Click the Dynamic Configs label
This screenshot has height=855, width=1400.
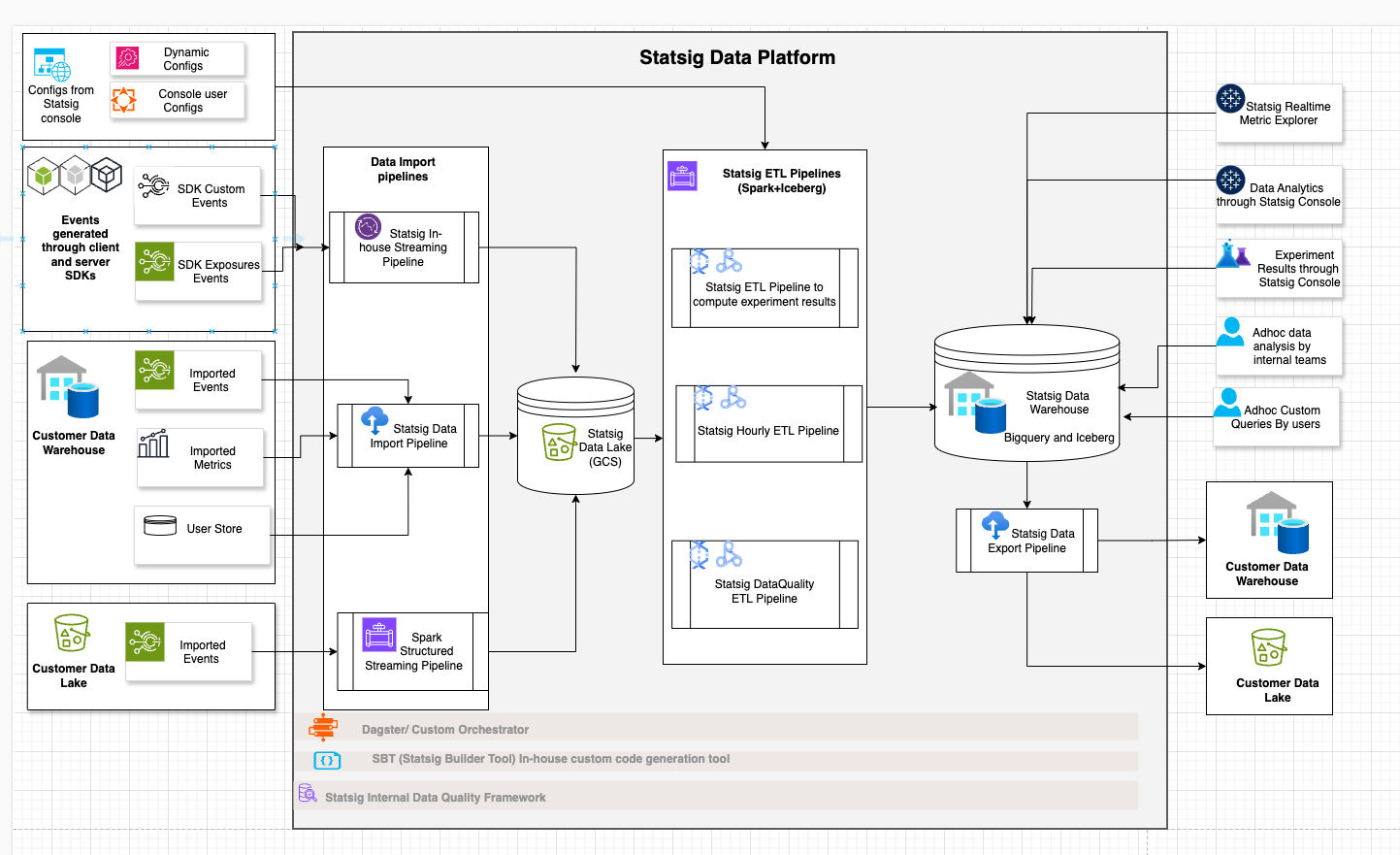[x=185, y=59]
